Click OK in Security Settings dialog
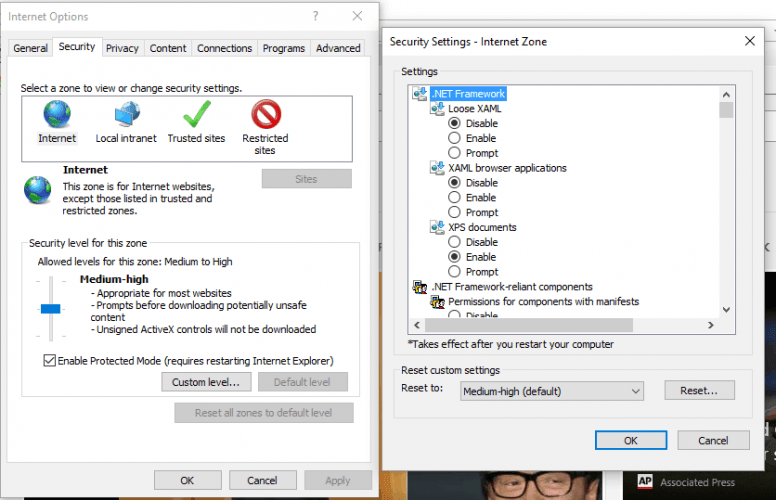The height and width of the screenshot is (500, 776). coord(631,440)
